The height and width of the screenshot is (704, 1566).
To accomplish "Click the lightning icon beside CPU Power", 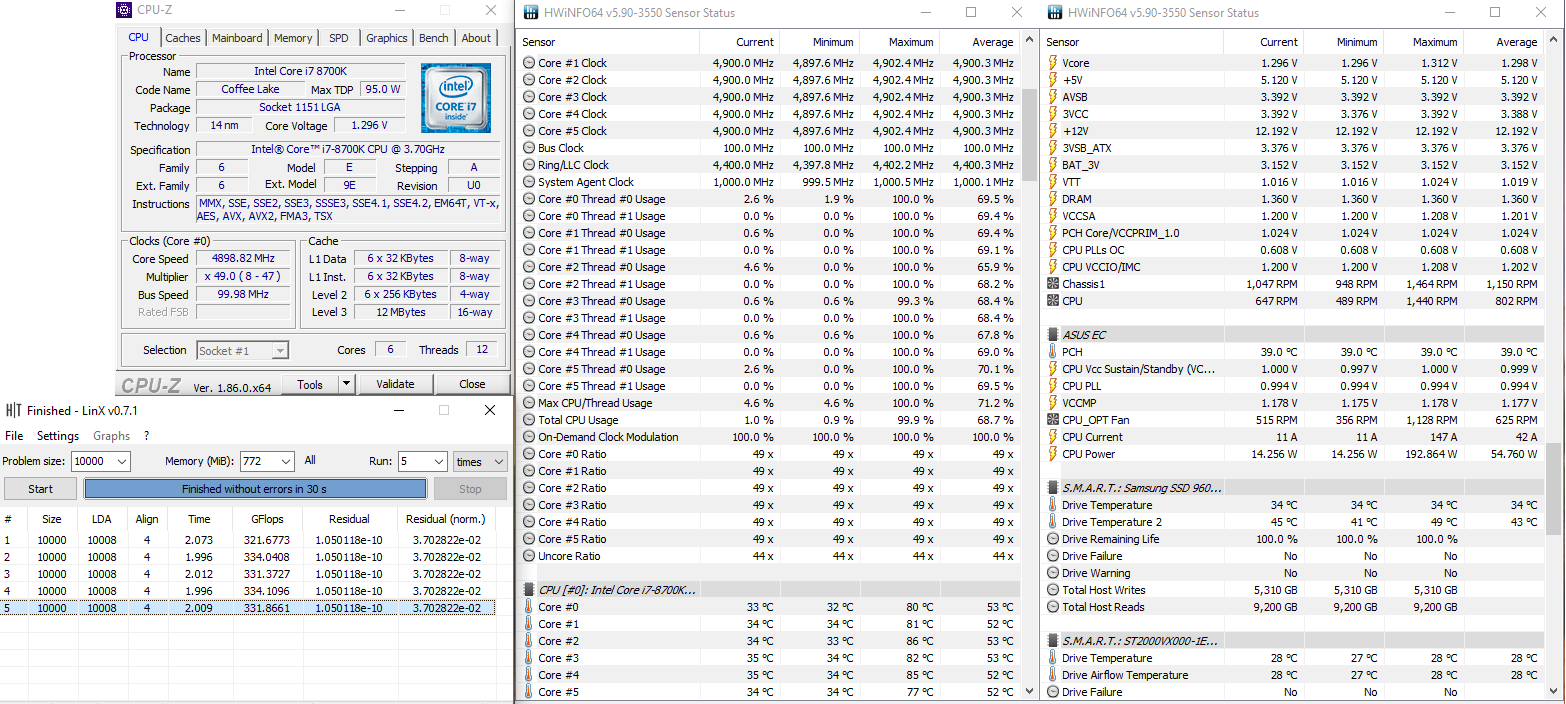I will tap(1052, 454).
